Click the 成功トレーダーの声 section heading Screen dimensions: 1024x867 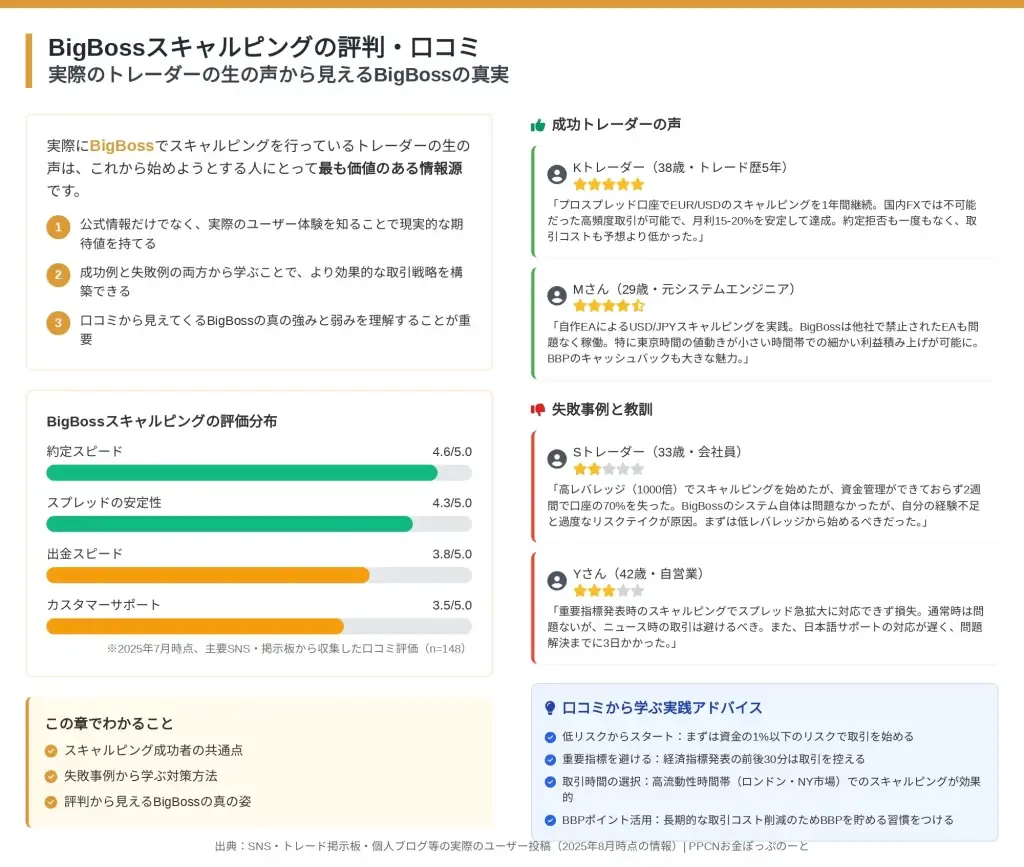coord(616,125)
